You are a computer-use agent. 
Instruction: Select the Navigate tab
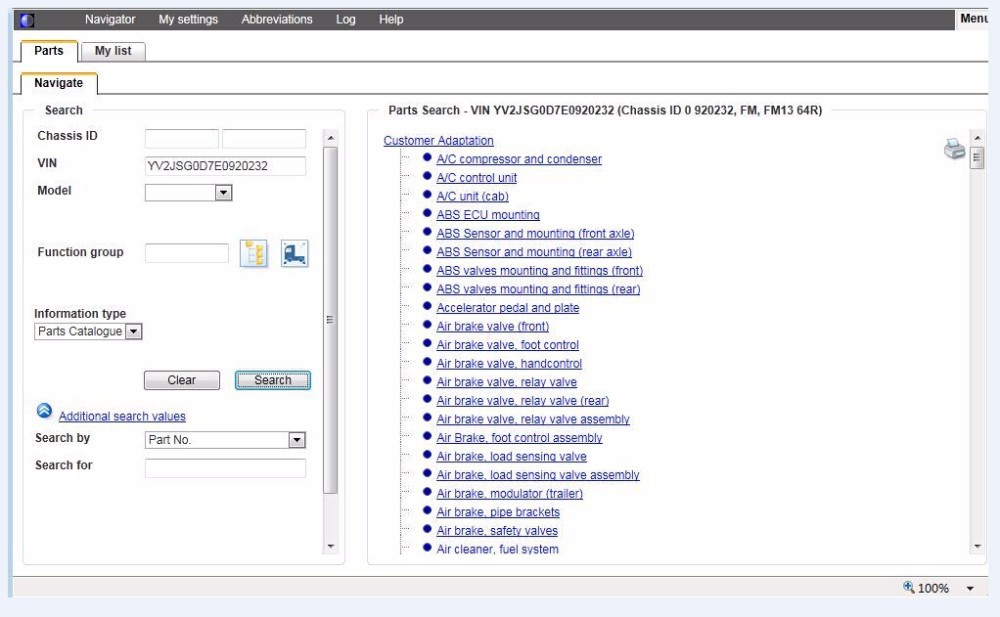point(59,83)
